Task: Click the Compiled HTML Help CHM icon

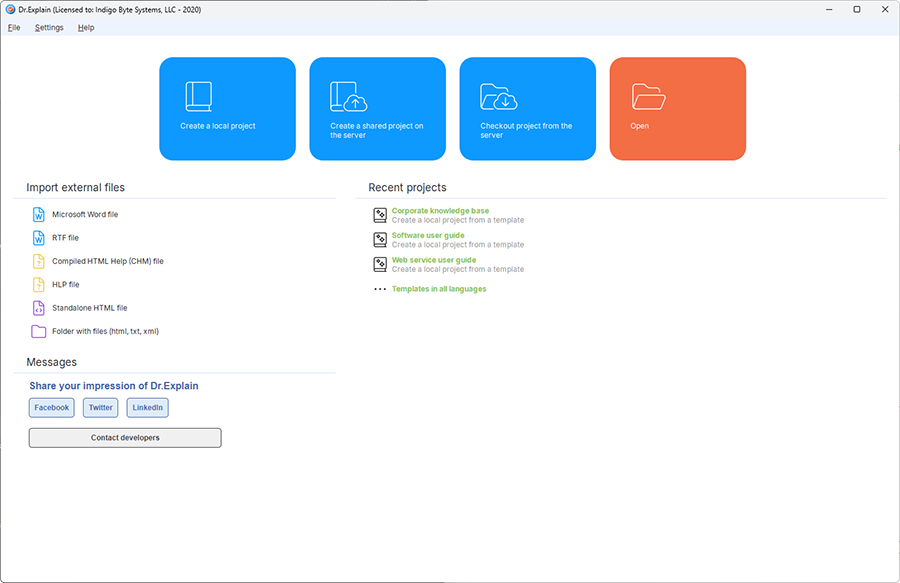Action: coord(38,261)
